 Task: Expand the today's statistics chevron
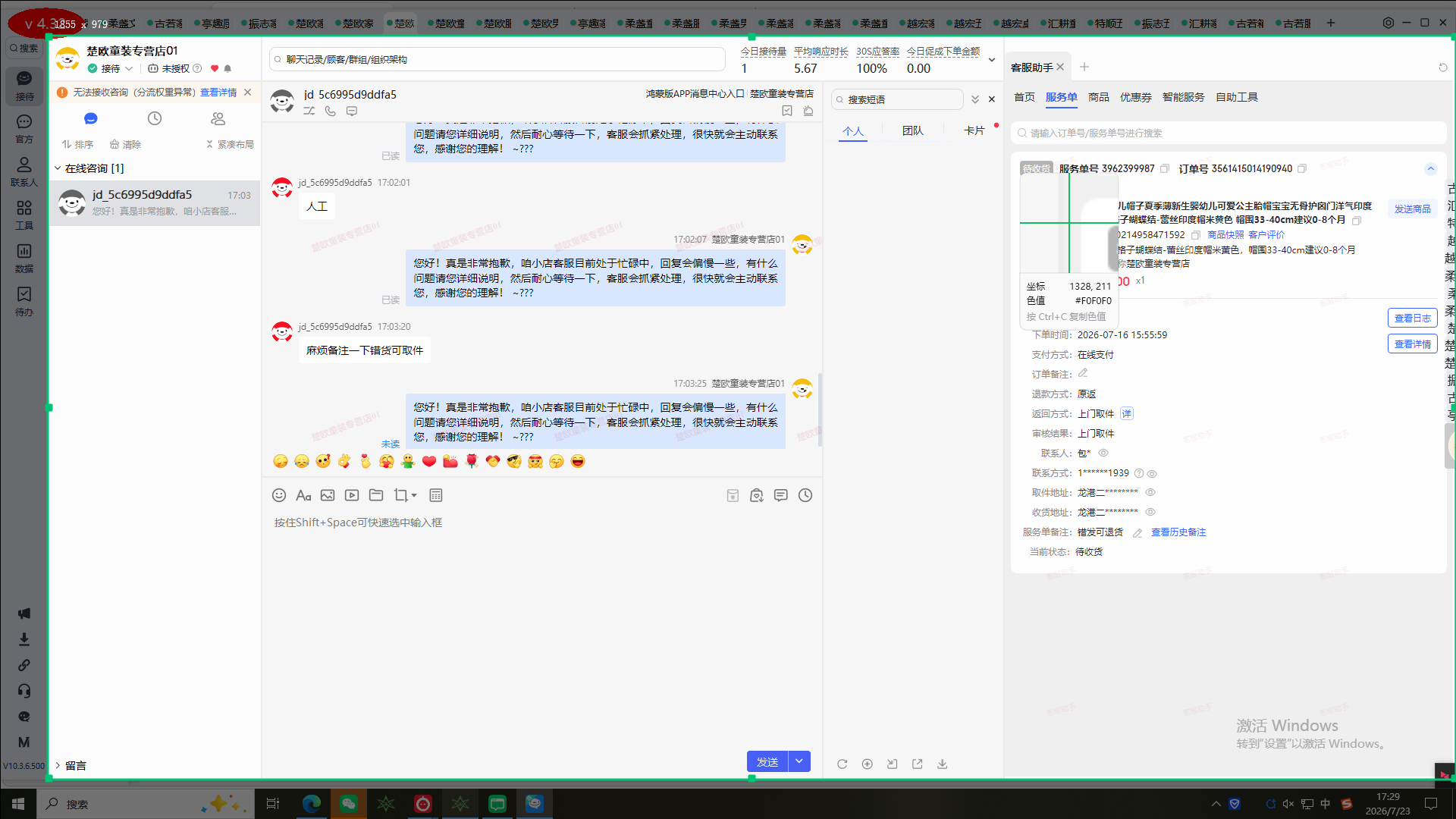pyautogui.click(x=991, y=60)
